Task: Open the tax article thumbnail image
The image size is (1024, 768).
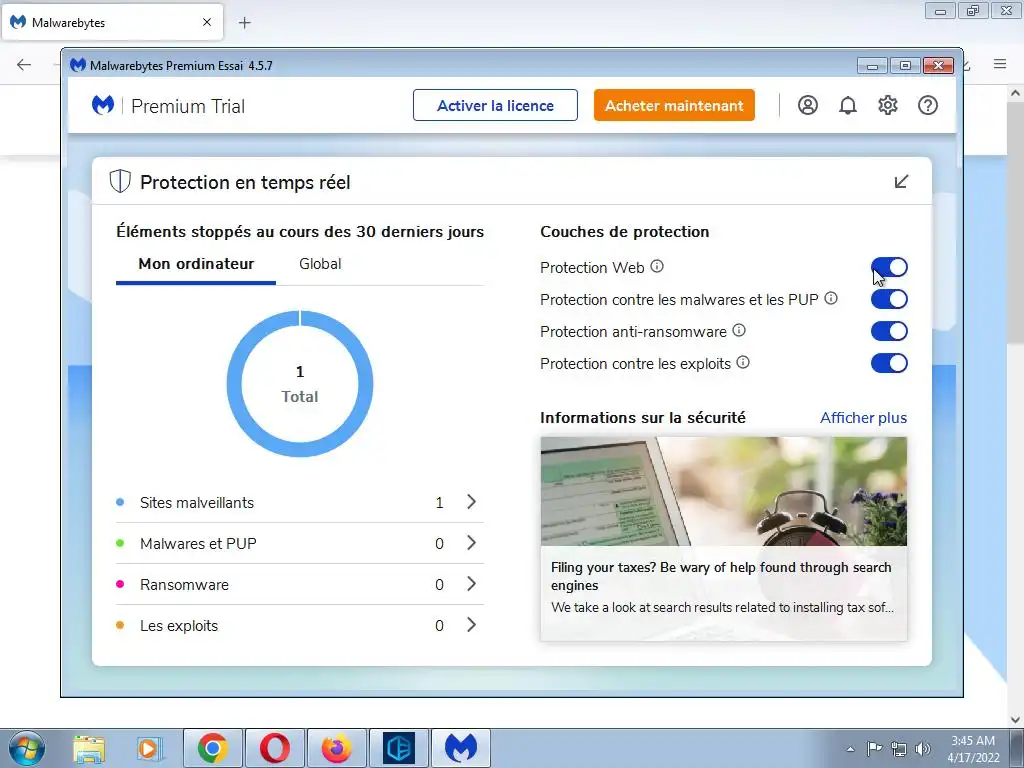Action: click(x=724, y=491)
